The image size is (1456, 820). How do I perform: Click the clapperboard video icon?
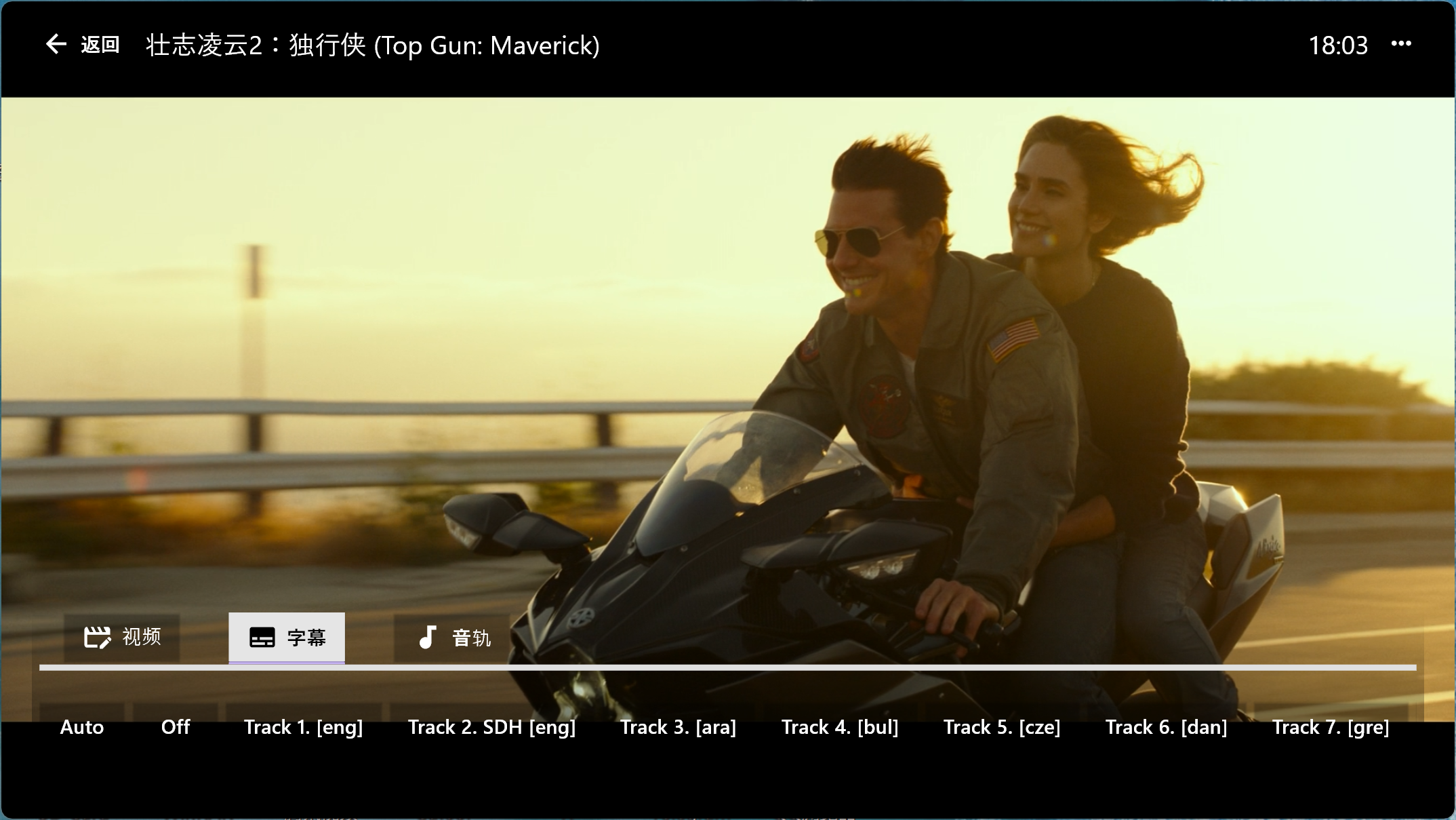point(97,638)
